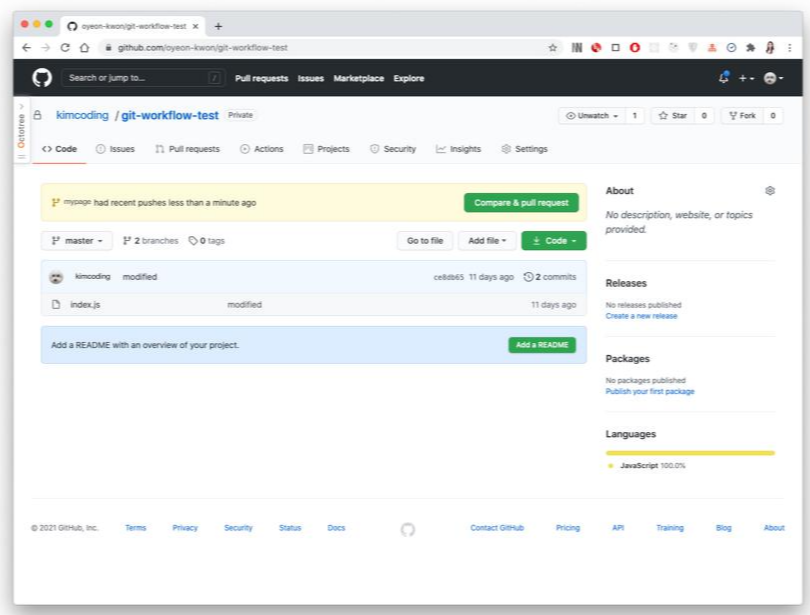
Task: Click the Go to file button
Action: point(425,241)
